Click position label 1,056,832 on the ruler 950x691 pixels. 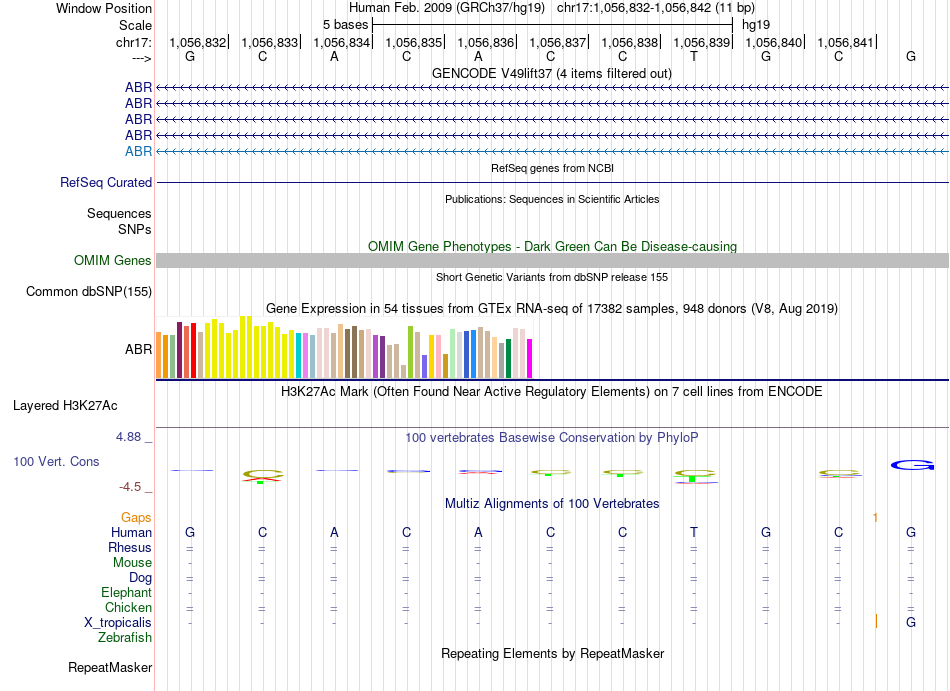(x=198, y=42)
